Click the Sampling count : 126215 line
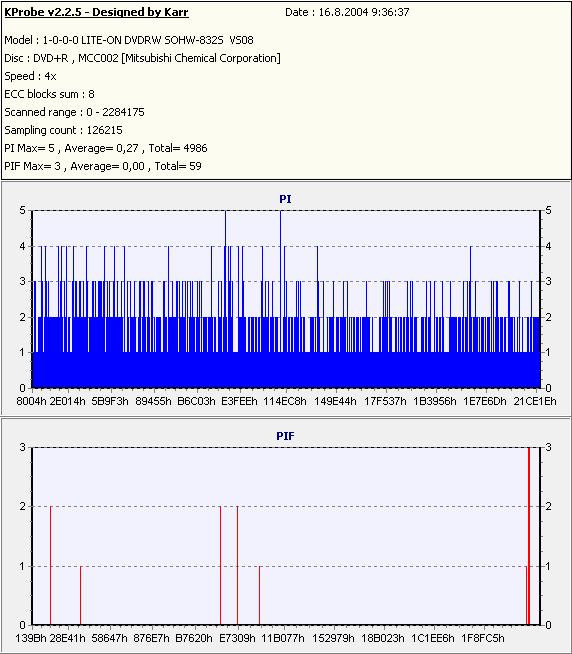 [63, 130]
